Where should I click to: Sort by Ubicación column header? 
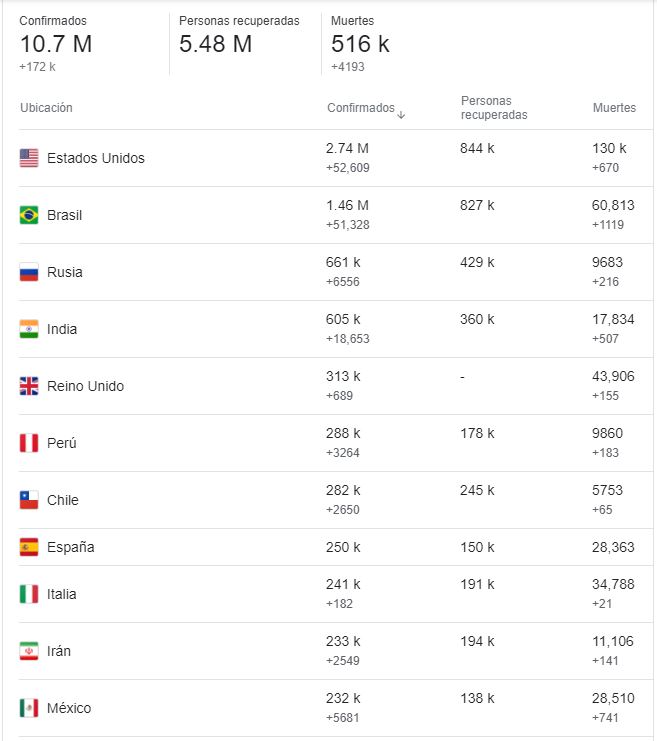[46, 108]
